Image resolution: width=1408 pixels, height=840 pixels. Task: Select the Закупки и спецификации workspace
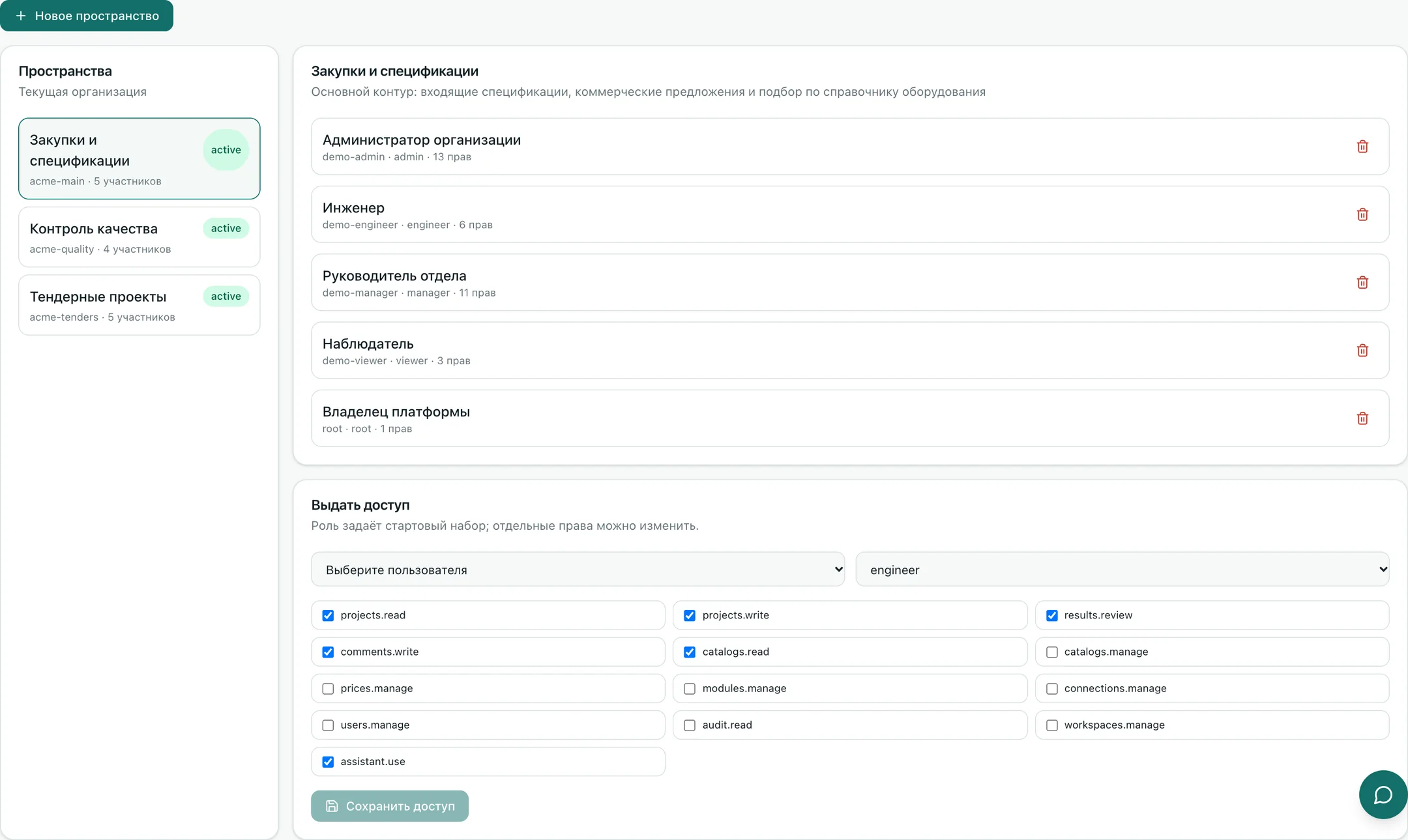(139, 158)
